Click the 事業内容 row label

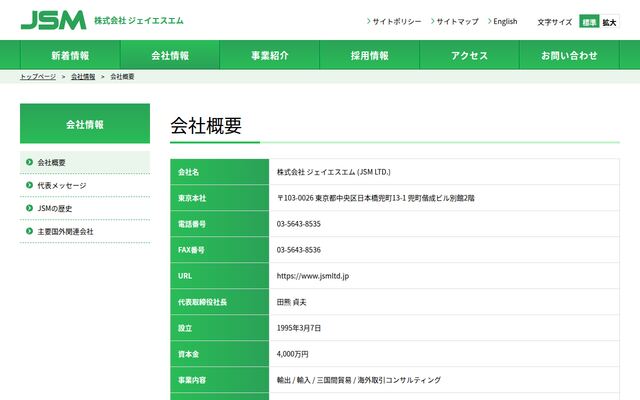(192, 380)
